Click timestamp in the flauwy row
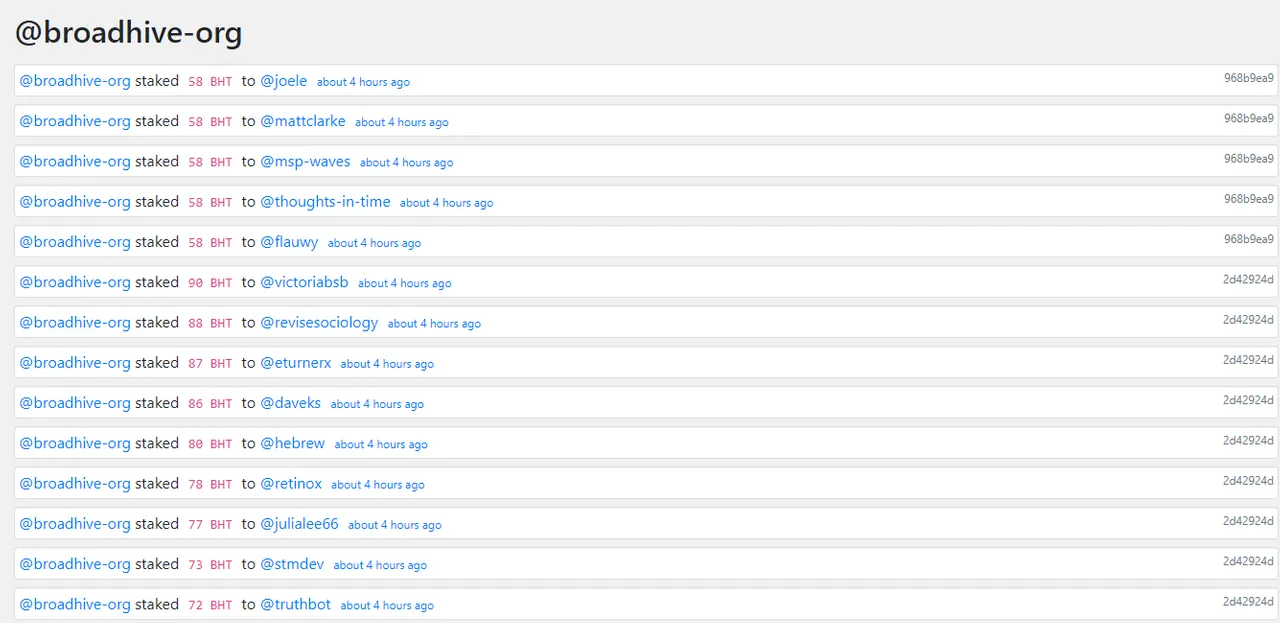 pyautogui.click(x=375, y=243)
